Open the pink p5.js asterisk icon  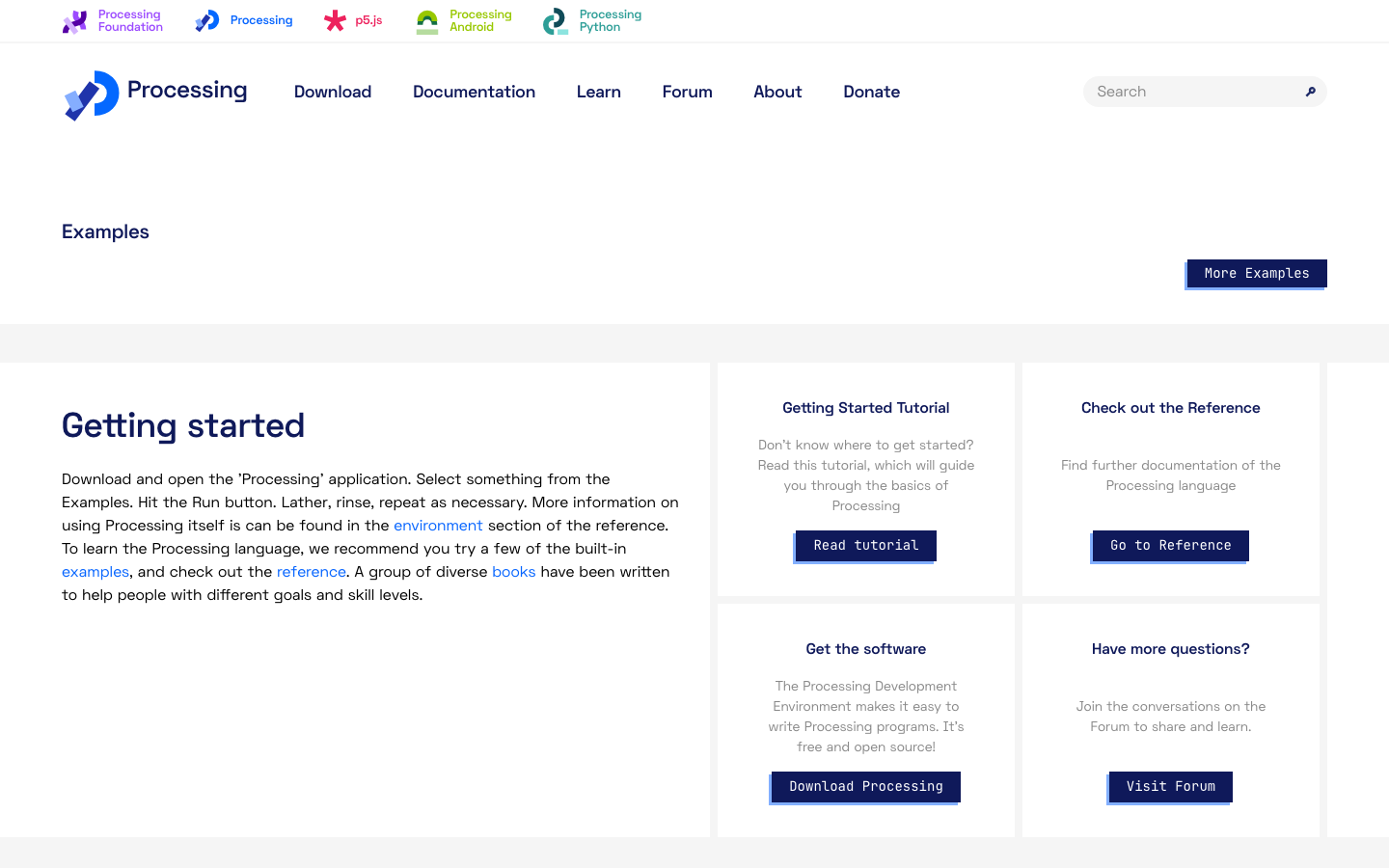coord(335,21)
